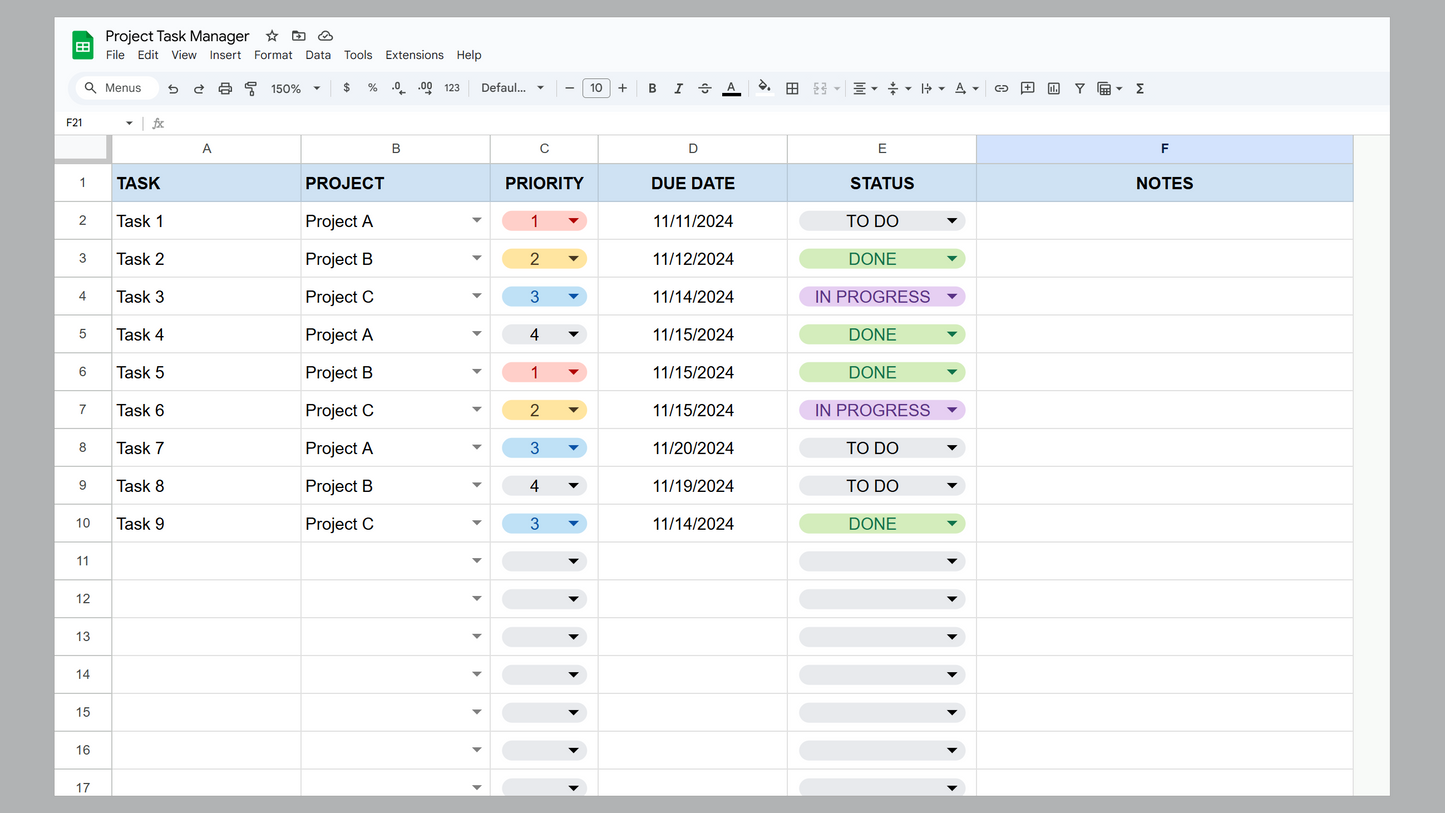Click the increase font size plus button

tap(622, 88)
